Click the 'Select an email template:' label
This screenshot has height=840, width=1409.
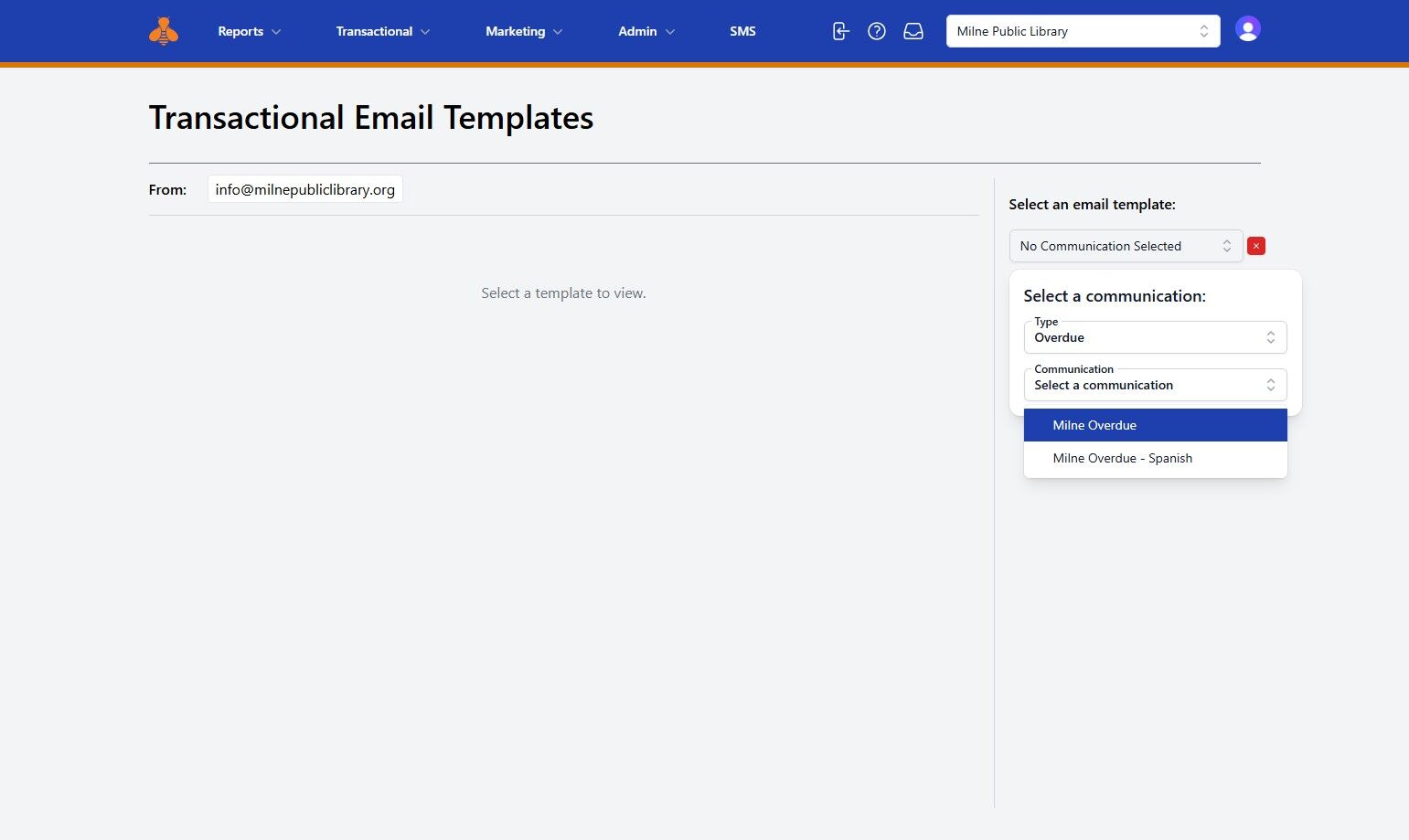point(1092,205)
